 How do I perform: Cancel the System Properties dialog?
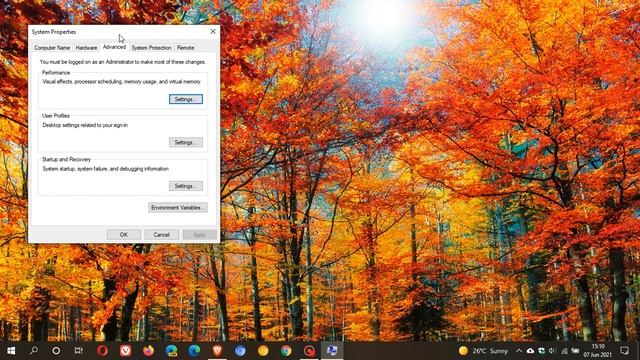coord(161,235)
